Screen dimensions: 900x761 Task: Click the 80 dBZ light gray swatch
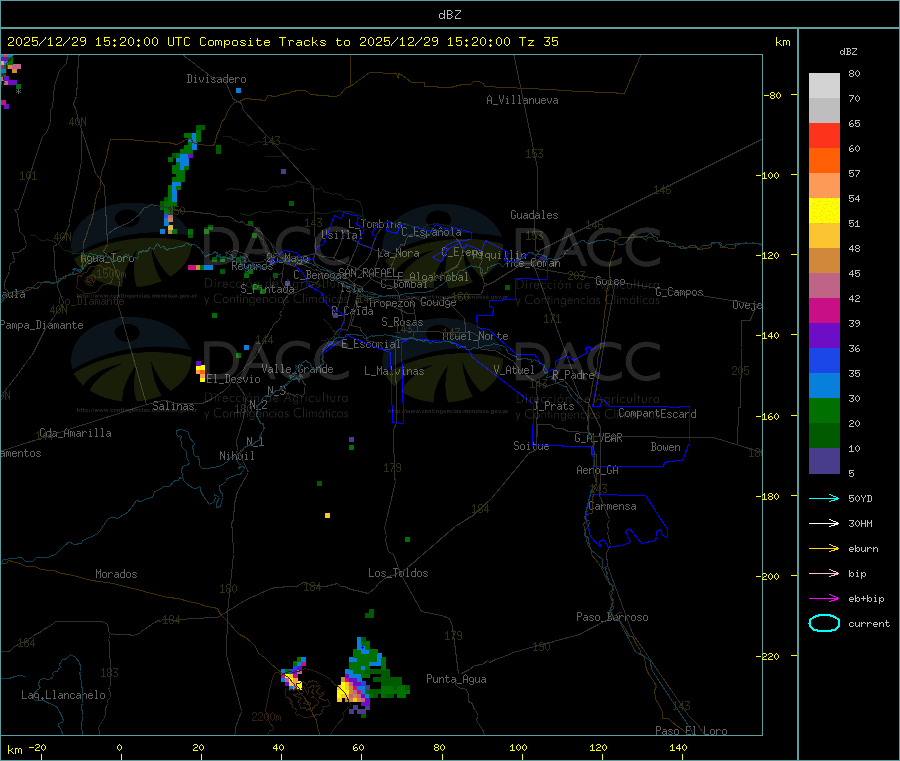824,86
